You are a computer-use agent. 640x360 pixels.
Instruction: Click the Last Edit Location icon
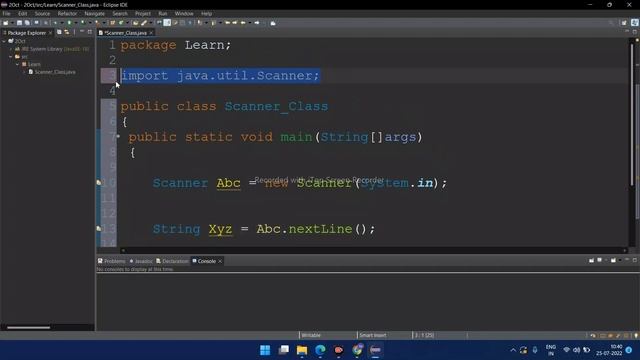227,23
